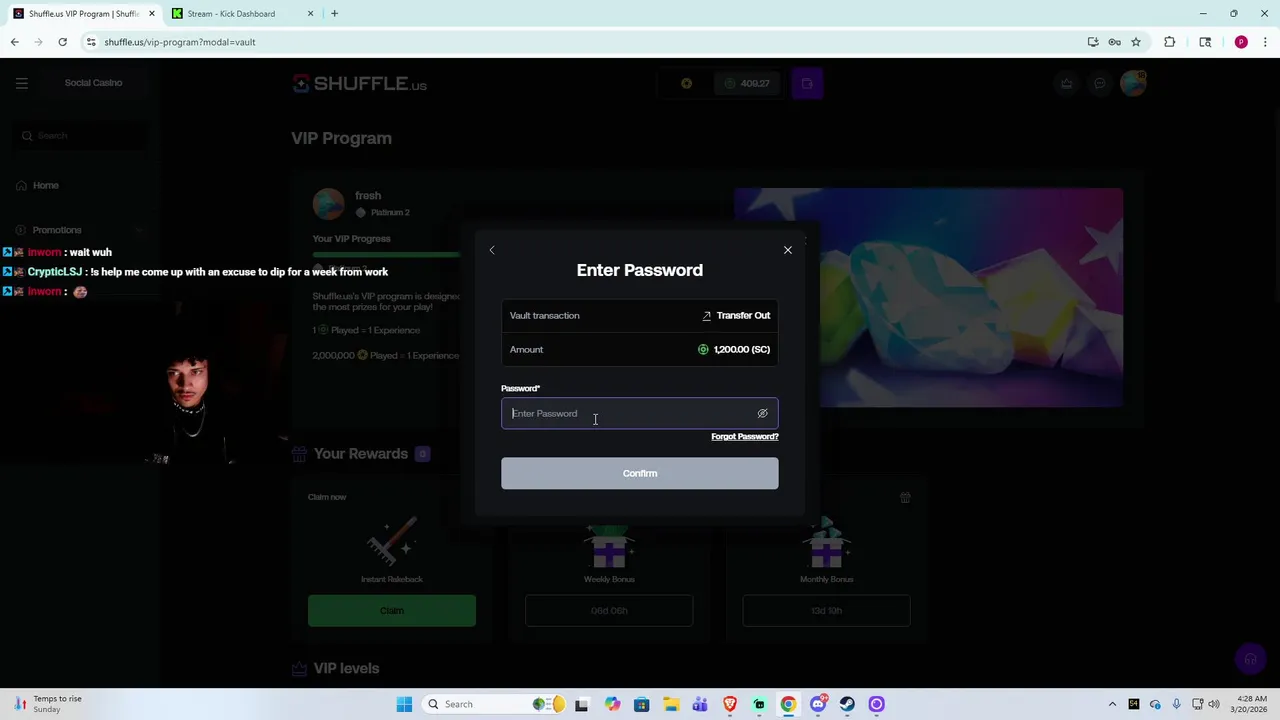
Task: Open Microsoft Store from the taskbar
Action: [641, 704]
